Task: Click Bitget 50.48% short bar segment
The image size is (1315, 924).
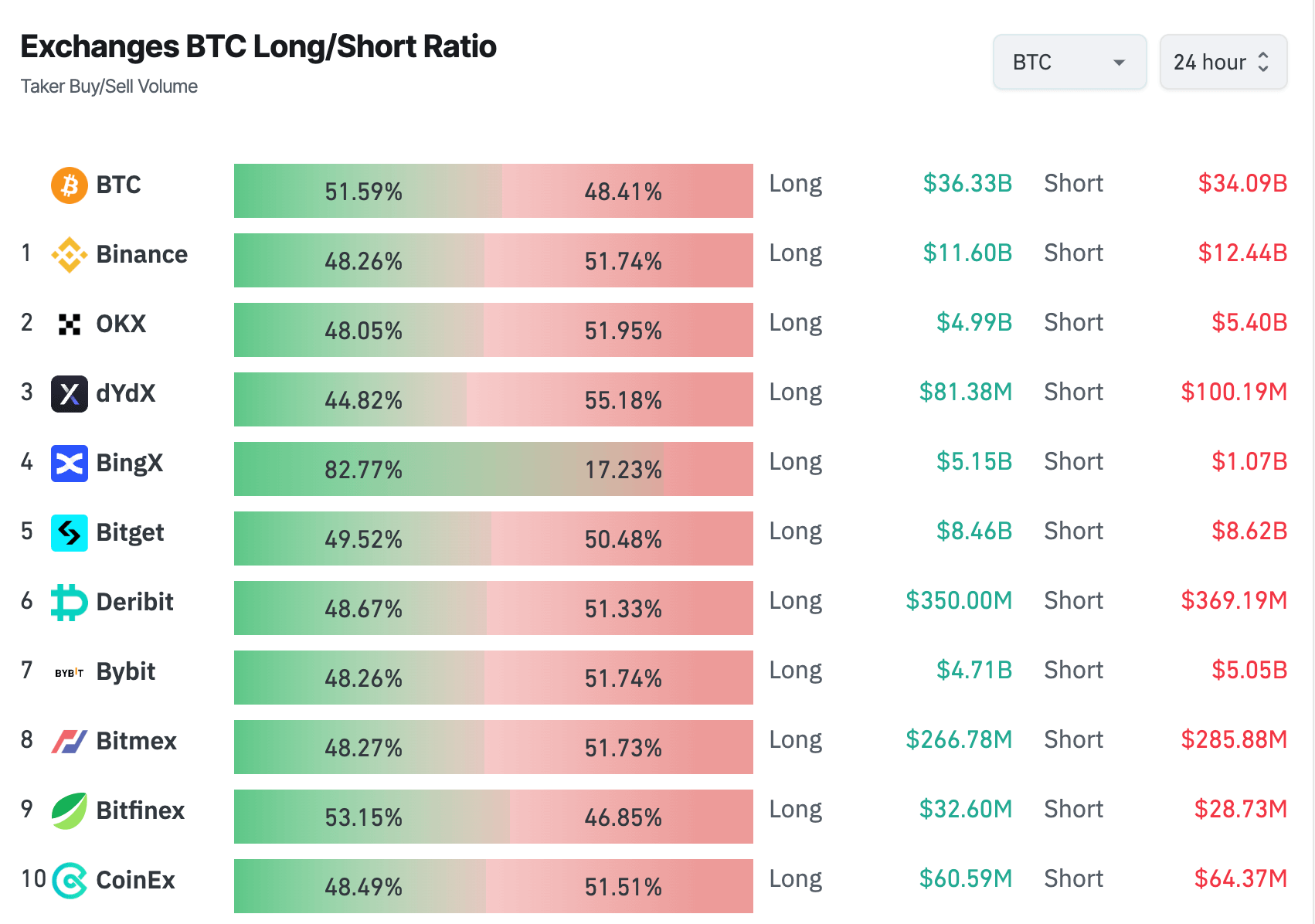Action: coord(622,538)
